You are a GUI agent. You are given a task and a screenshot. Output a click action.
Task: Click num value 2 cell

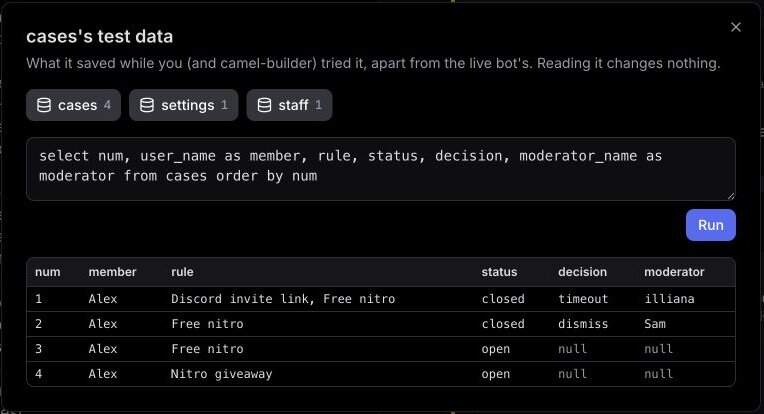(x=38, y=324)
